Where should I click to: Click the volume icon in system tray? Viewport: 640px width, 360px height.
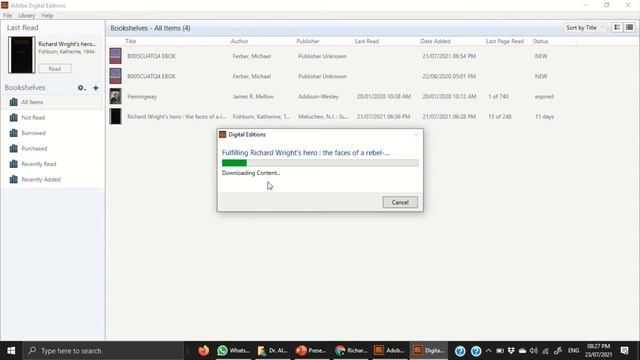pyautogui.click(x=533, y=351)
